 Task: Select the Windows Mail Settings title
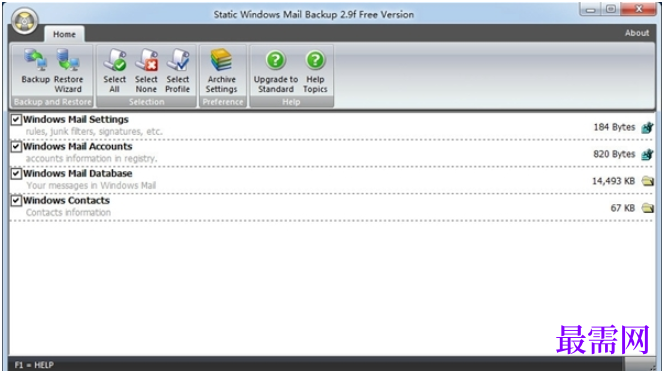point(76,119)
